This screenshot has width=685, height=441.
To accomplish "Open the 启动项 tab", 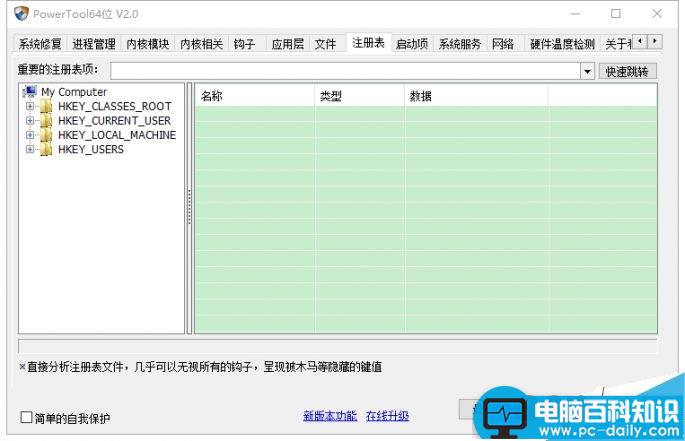I will pos(412,44).
